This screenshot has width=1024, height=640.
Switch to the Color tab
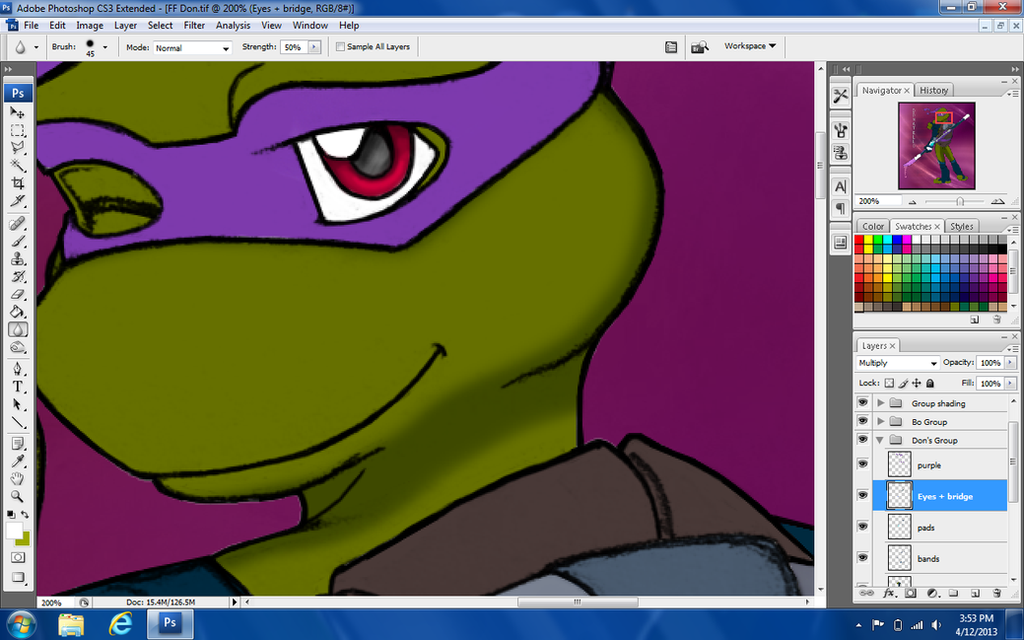(872, 226)
